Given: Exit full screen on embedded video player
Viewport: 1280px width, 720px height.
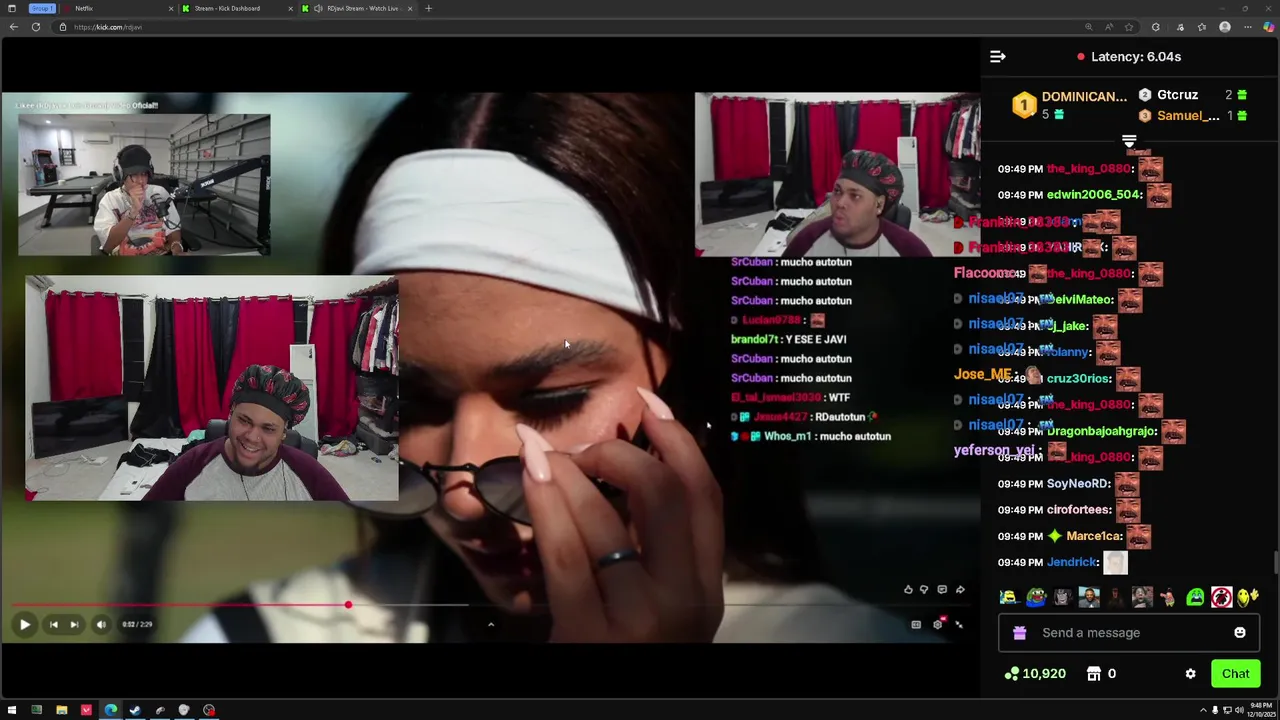Looking at the screenshot, I should click(x=959, y=624).
